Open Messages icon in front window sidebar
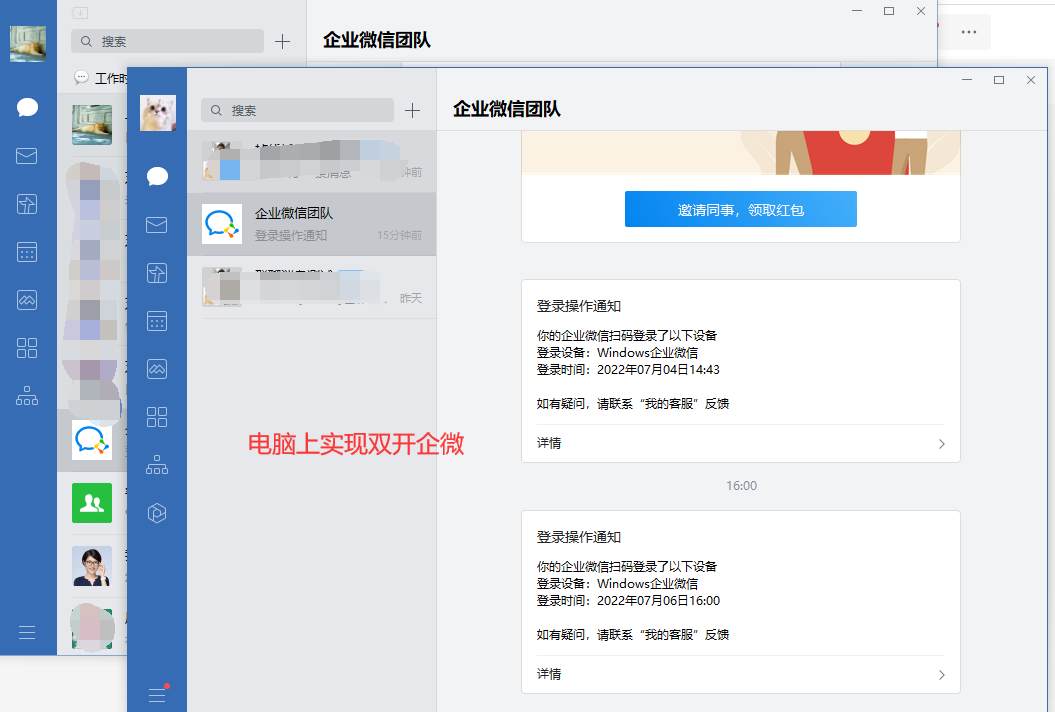1055x712 pixels. tap(157, 176)
